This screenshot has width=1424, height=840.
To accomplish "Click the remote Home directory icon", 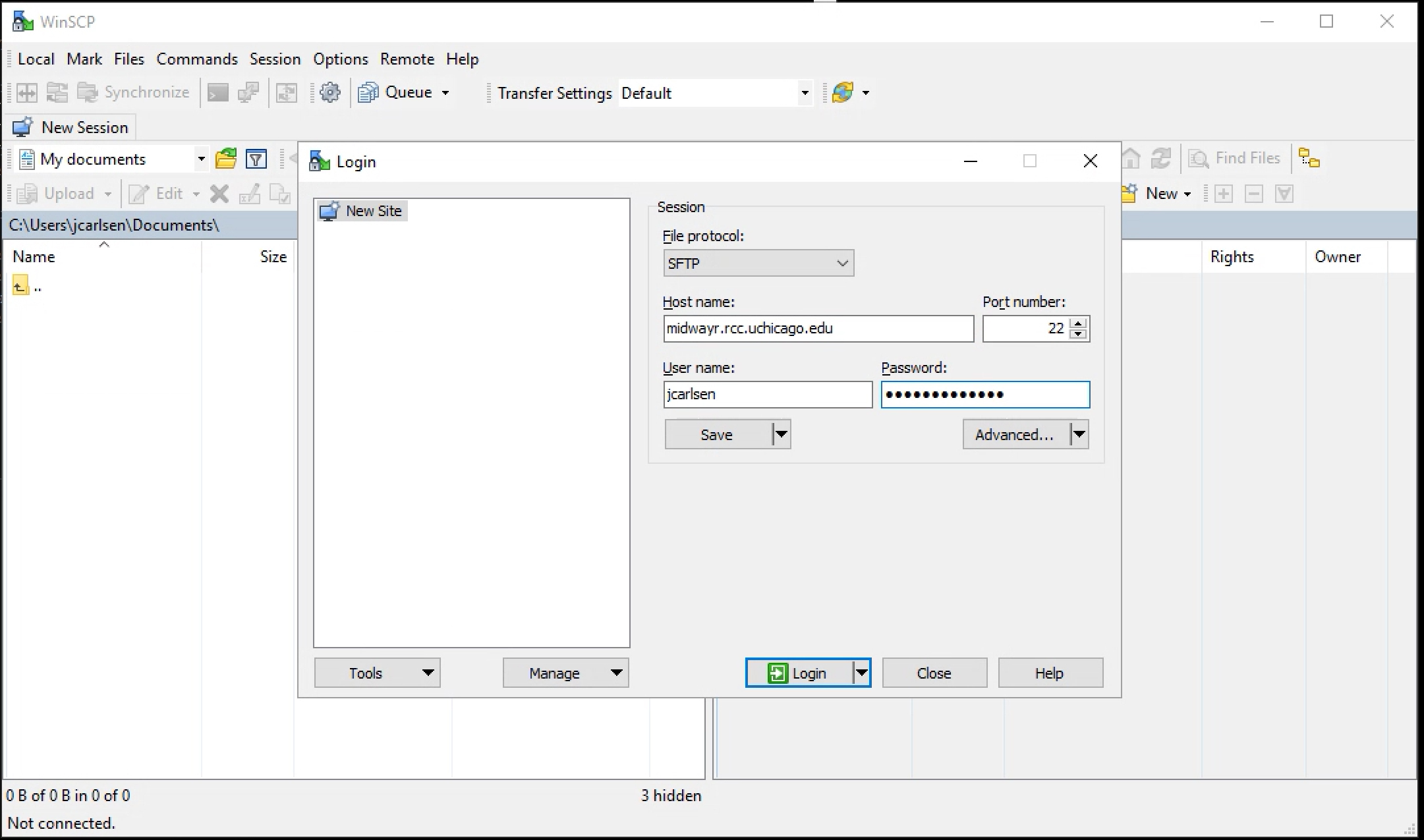I will coord(1131,158).
